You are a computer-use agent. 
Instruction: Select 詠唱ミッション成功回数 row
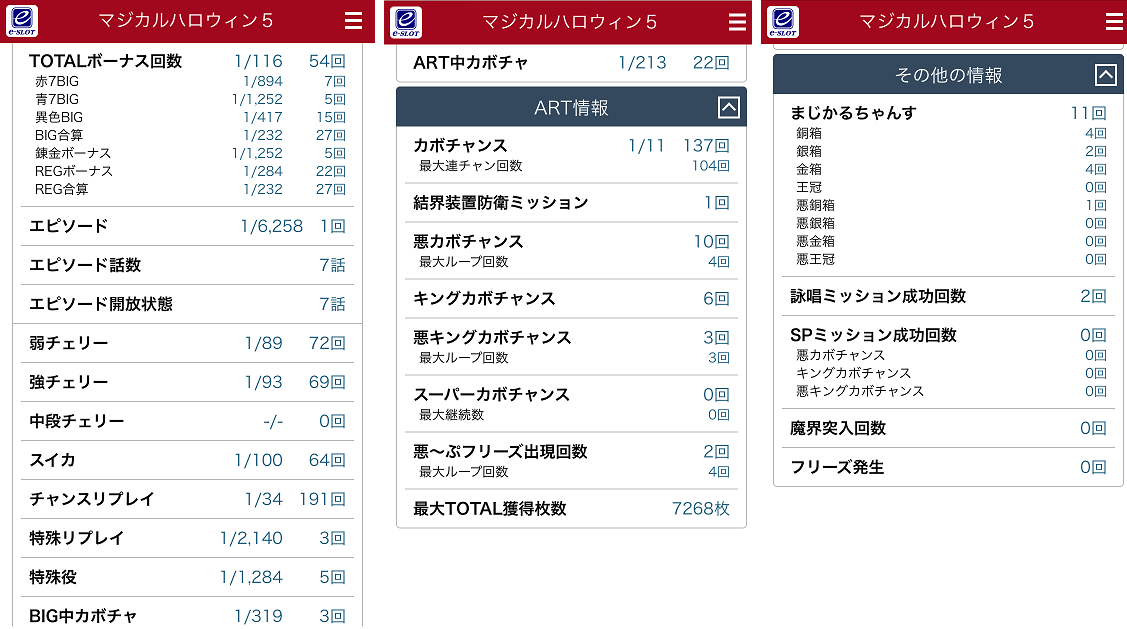point(948,296)
